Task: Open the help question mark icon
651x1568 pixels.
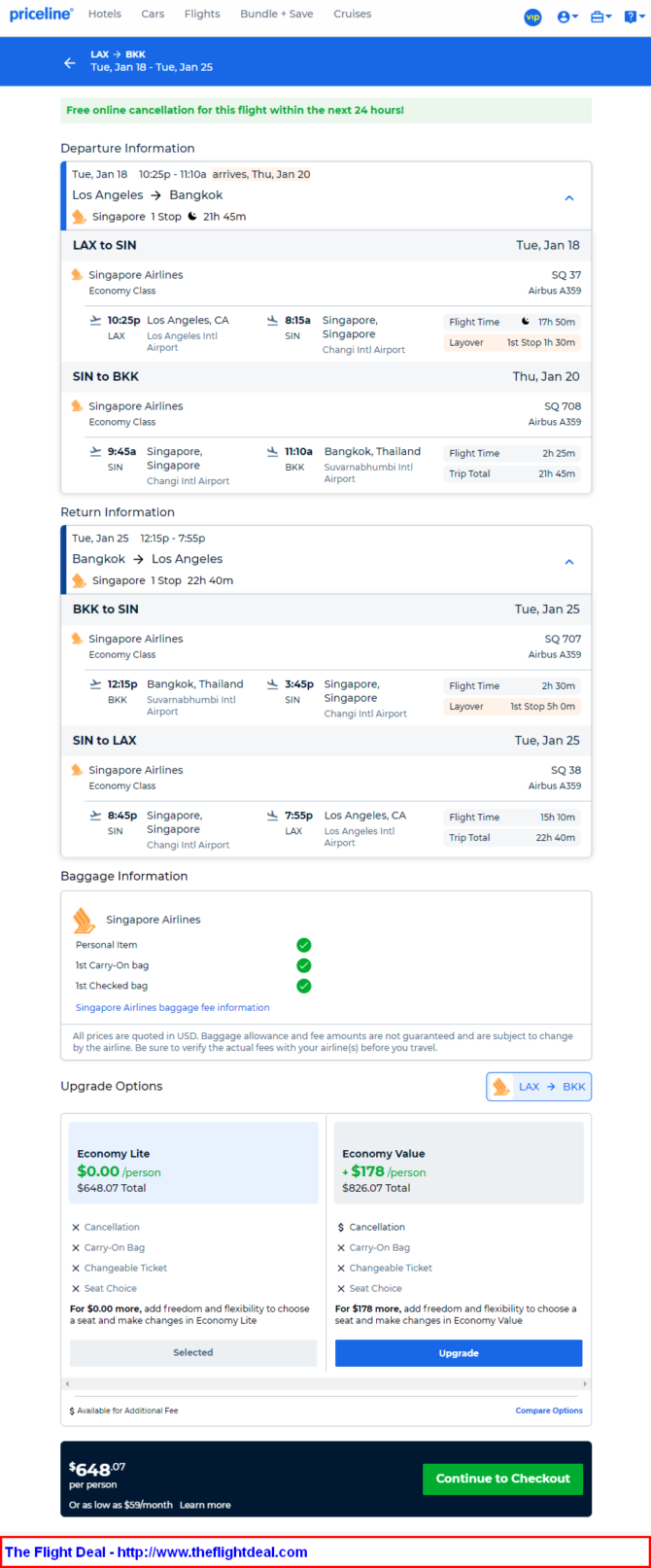Action: 633,17
